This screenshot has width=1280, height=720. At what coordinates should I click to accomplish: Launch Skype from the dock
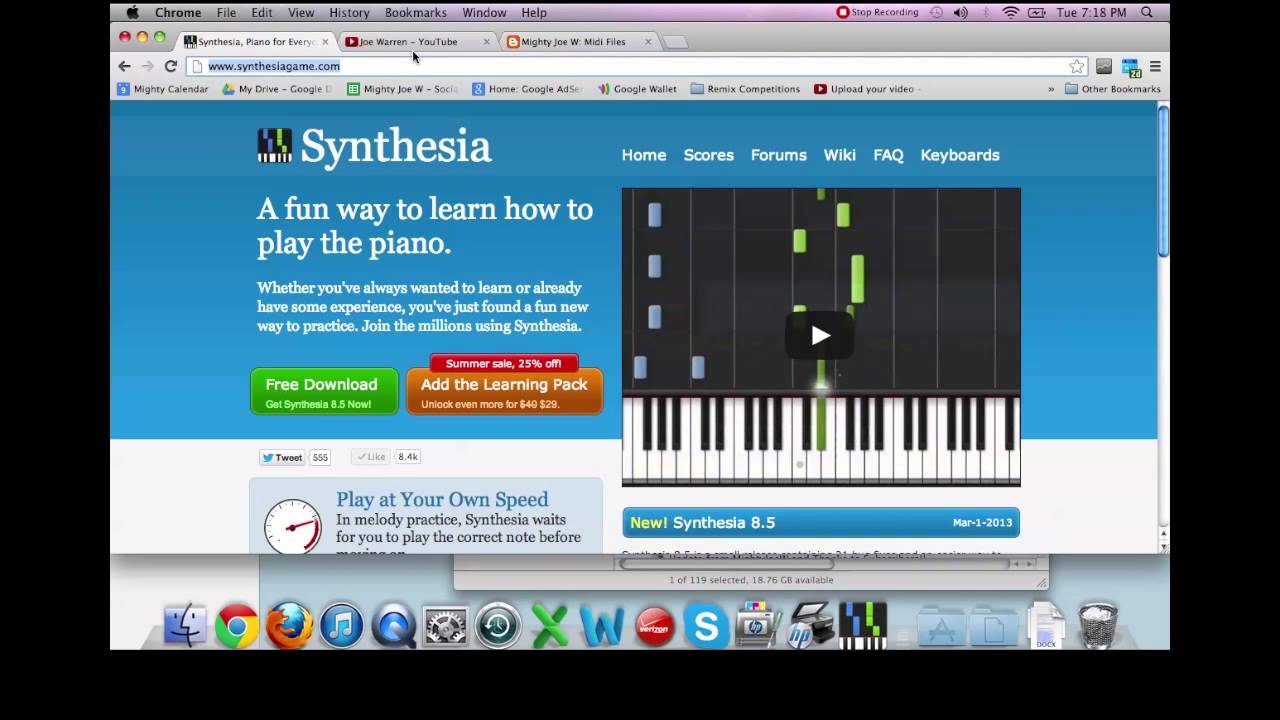coord(706,627)
